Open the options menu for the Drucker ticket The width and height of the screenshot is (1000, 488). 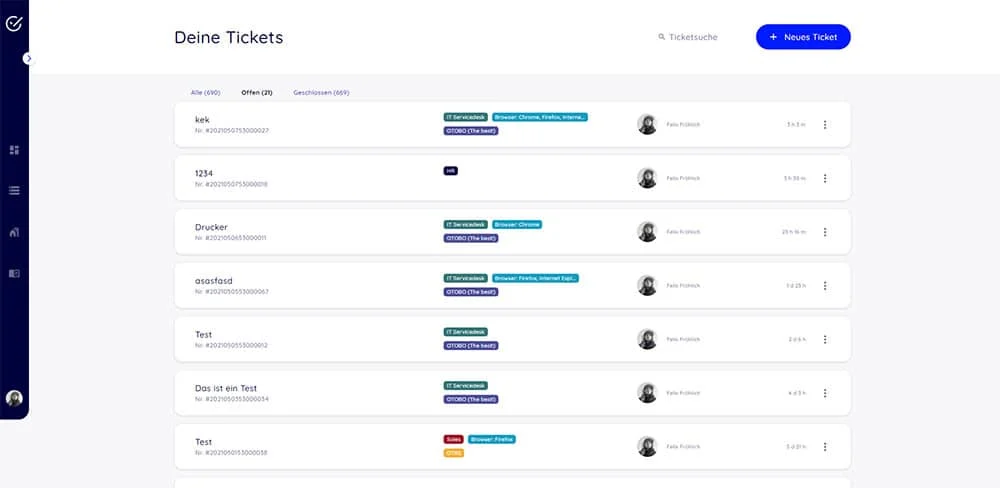point(825,231)
